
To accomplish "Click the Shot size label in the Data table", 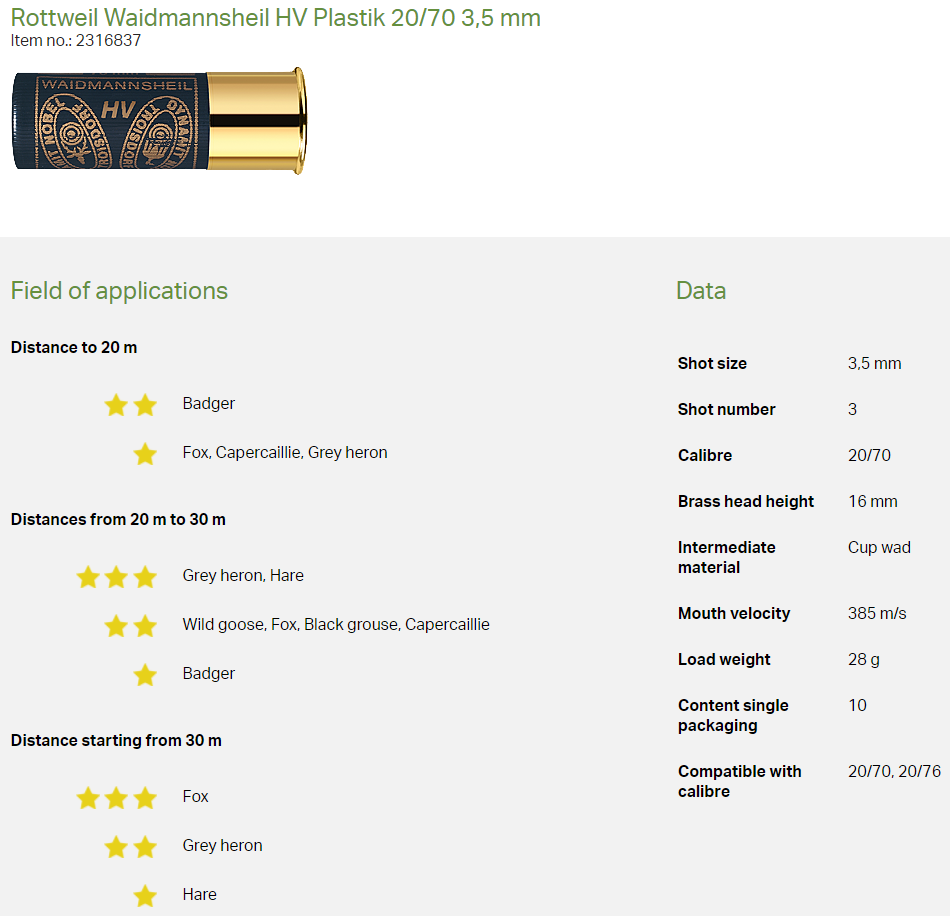I will pos(712,364).
